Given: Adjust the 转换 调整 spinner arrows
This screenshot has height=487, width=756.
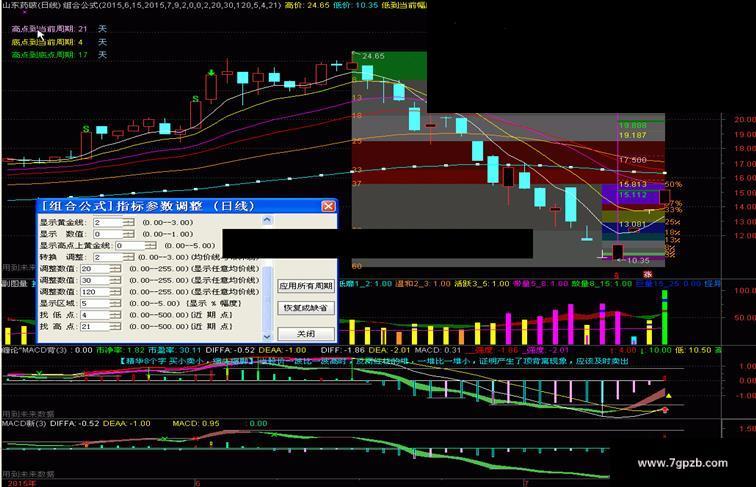Looking at the screenshot, I should tap(128, 257).
